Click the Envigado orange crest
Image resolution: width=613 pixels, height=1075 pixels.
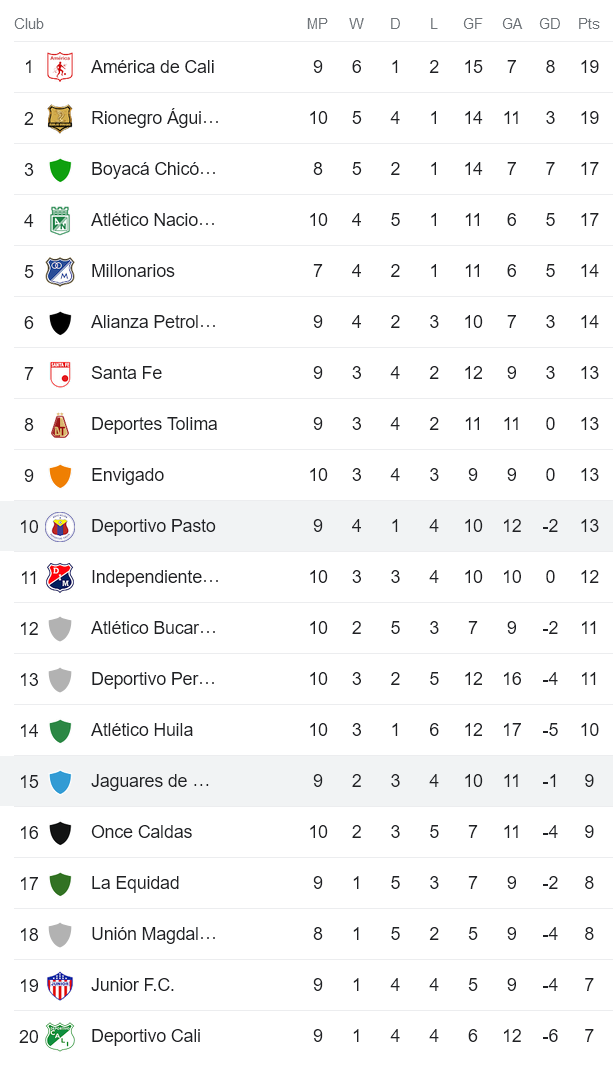coord(60,475)
